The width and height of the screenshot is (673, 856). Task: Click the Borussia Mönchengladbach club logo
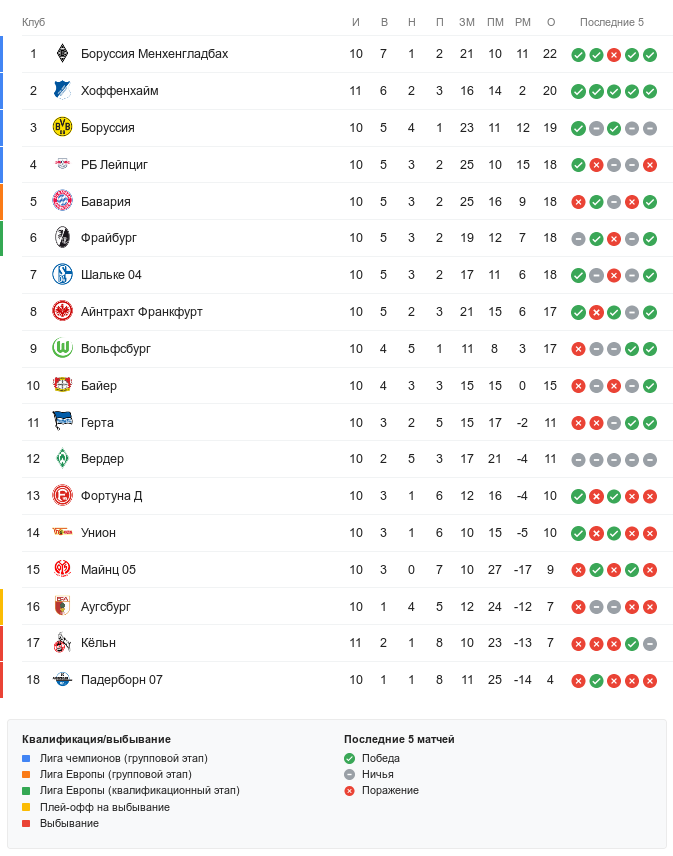63,54
